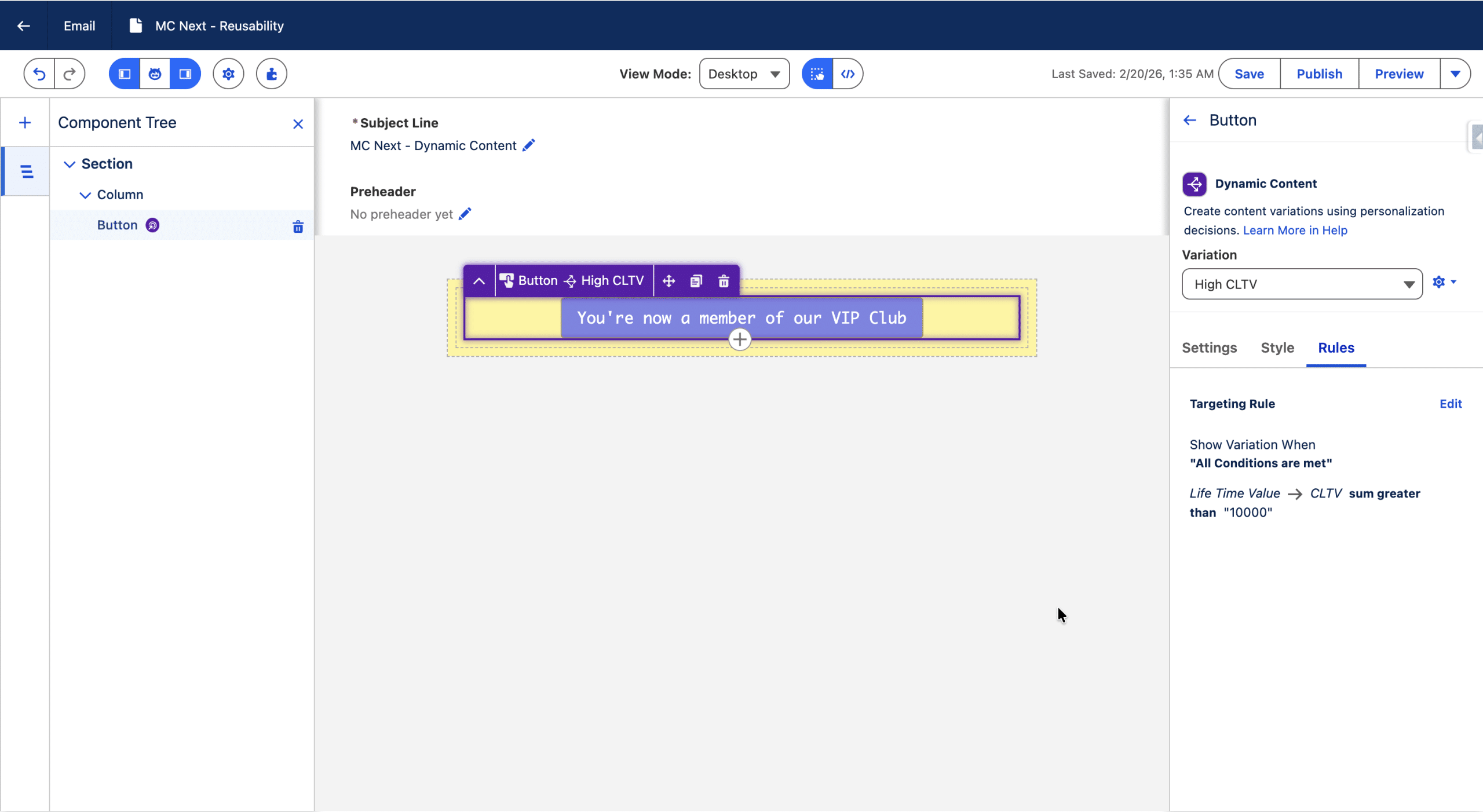The width and height of the screenshot is (1483, 812).
Task: Open the settings gear in toolbar
Action: tap(228, 74)
